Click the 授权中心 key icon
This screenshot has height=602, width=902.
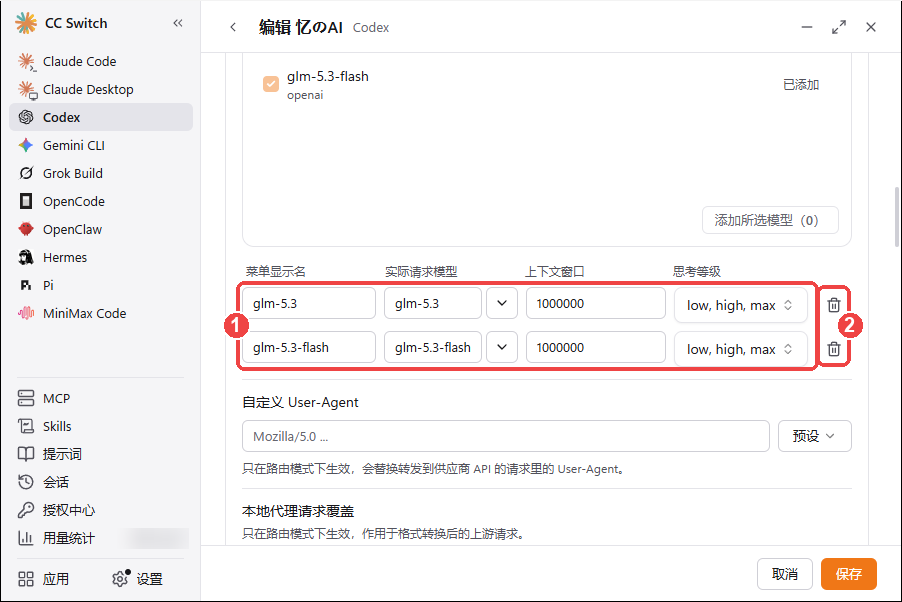tap(26, 510)
